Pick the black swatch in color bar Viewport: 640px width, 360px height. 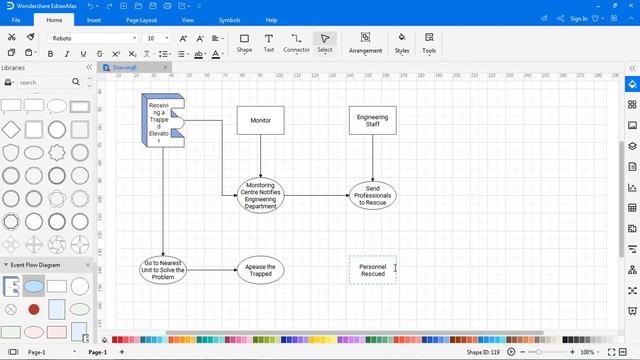click(x=565, y=340)
